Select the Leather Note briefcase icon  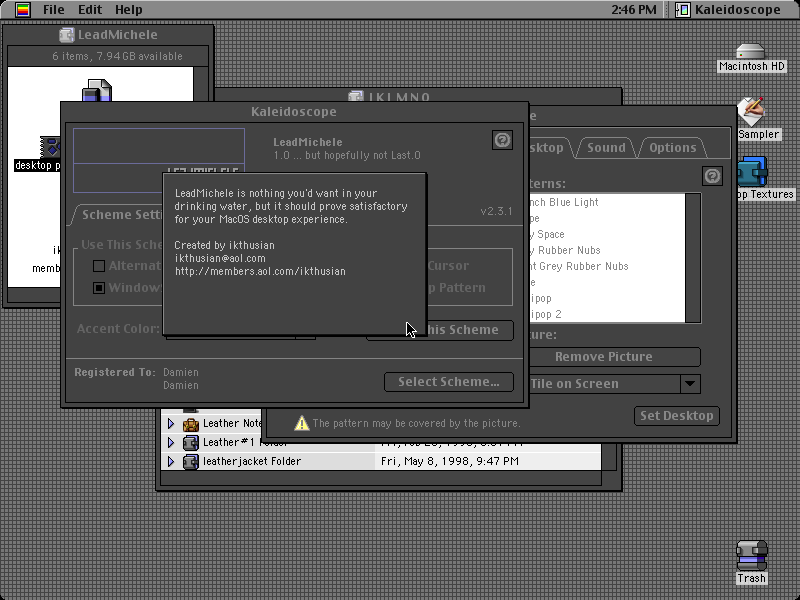pos(191,423)
